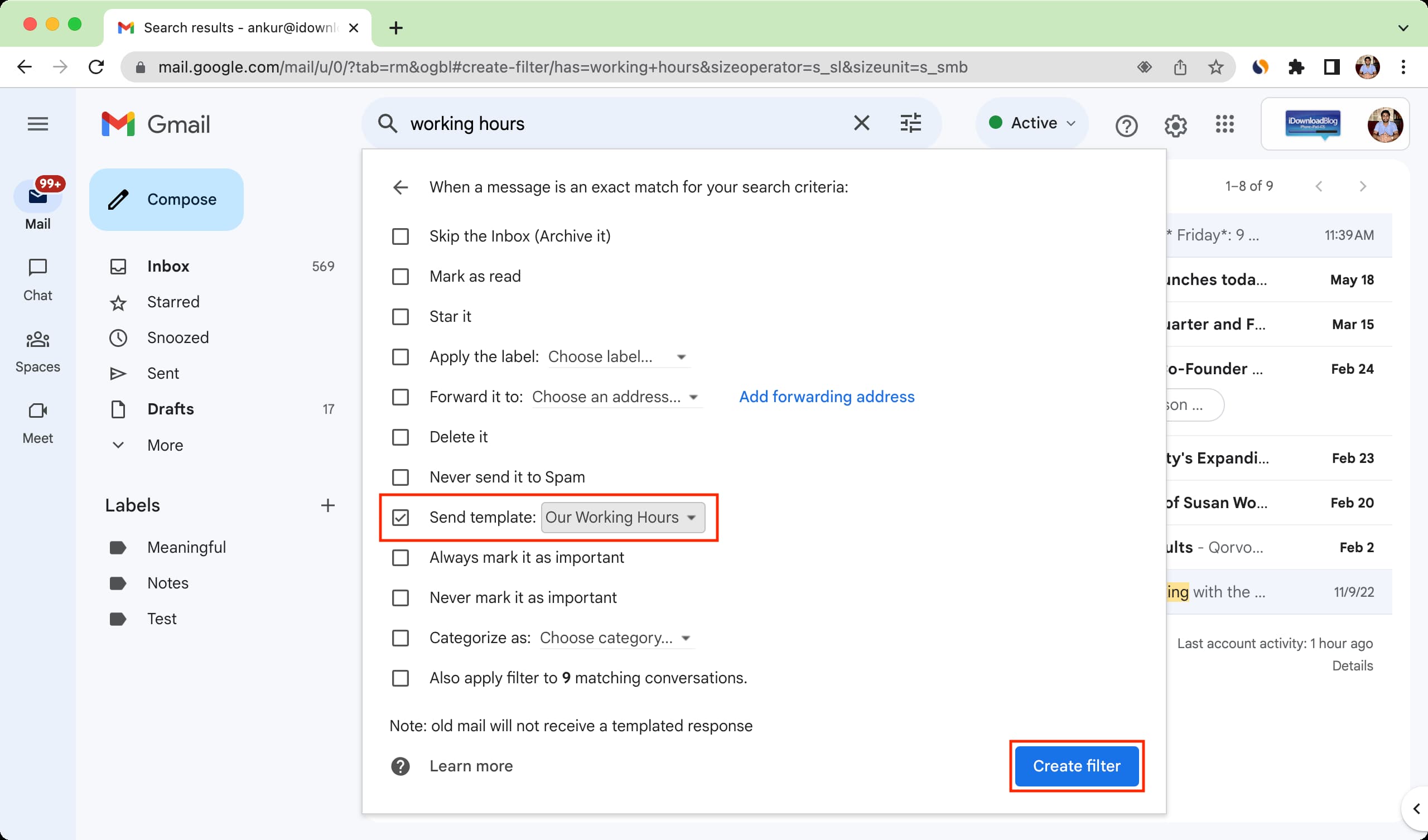Click the Inbox menu item
This screenshot has height=840, width=1428.
point(169,265)
